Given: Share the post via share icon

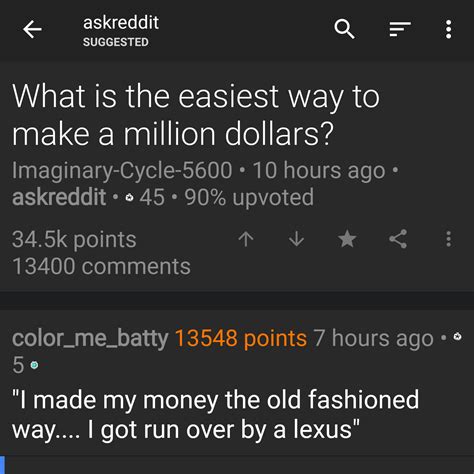Looking at the screenshot, I should click(x=398, y=239).
